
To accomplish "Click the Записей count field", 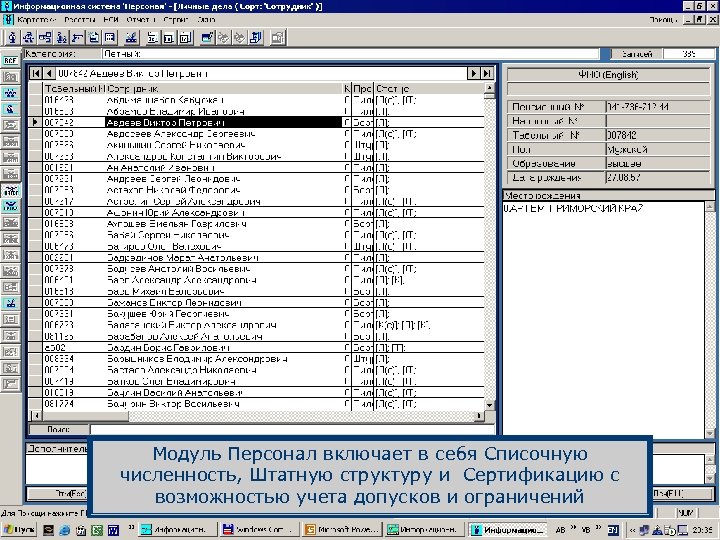I will 688,54.
